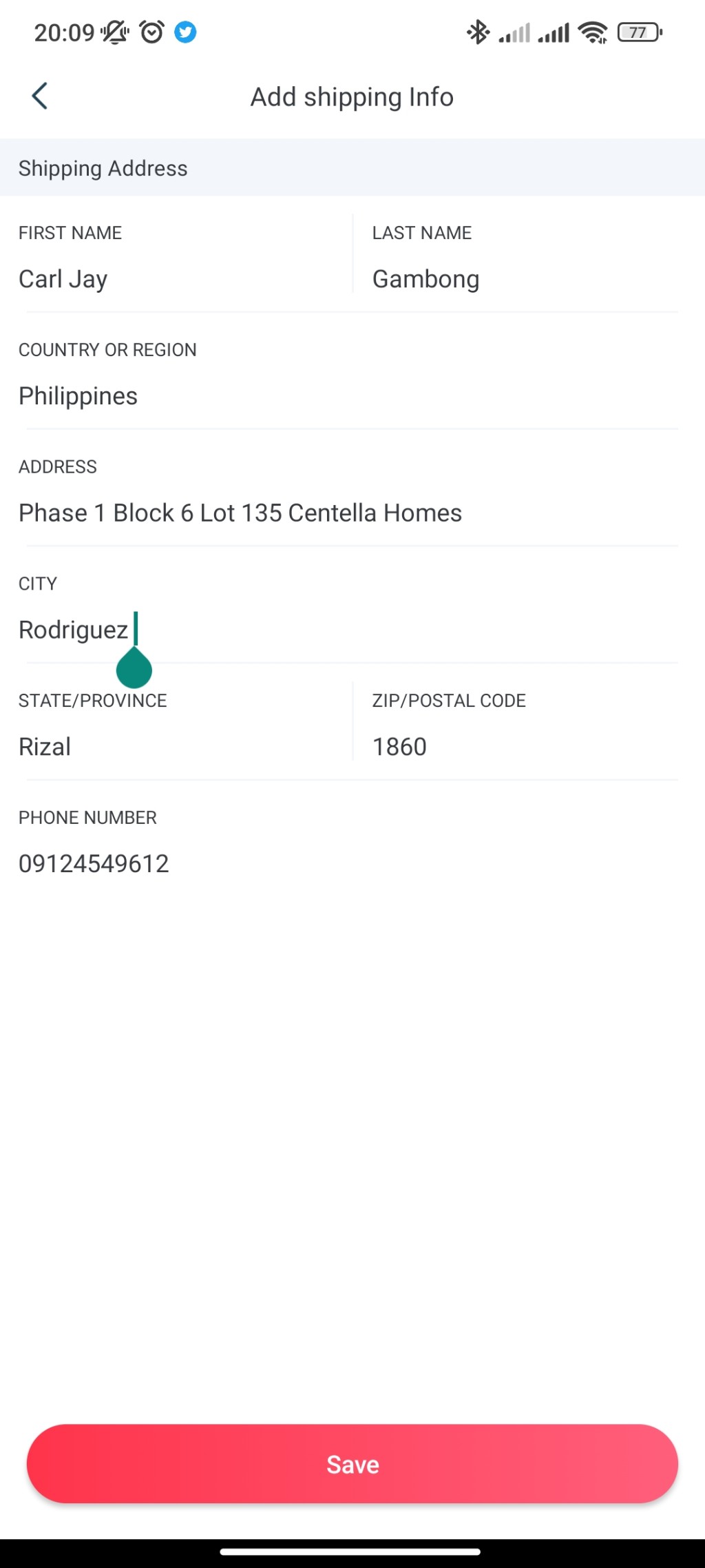Tap the back arrow icon
The image size is (705, 1568).
point(40,96)
